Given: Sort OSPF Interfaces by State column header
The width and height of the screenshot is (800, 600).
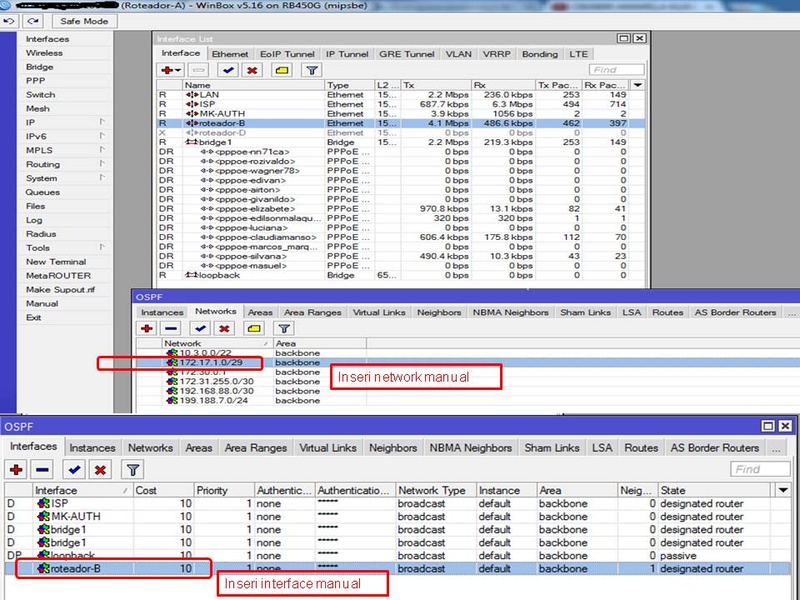Looking at the screenshot, I should pyautogui.click(x=716, y=490).
